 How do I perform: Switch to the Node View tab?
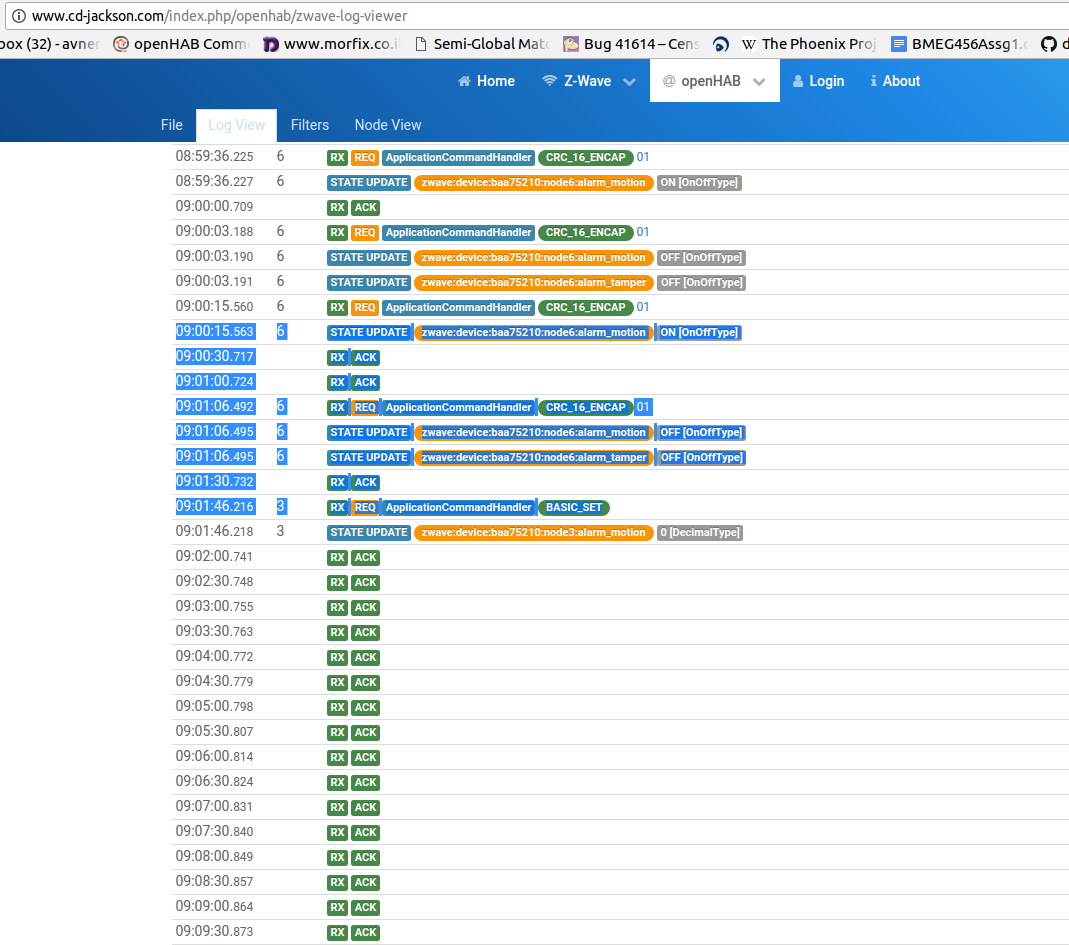(x=388, y=125)
